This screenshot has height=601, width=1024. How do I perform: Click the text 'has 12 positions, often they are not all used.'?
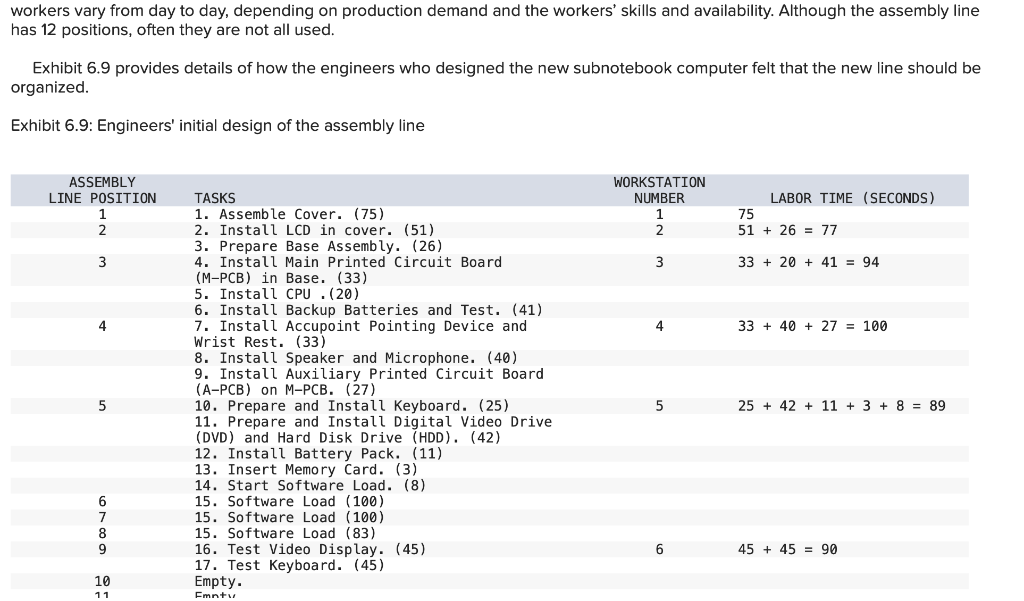click(172, 30)
